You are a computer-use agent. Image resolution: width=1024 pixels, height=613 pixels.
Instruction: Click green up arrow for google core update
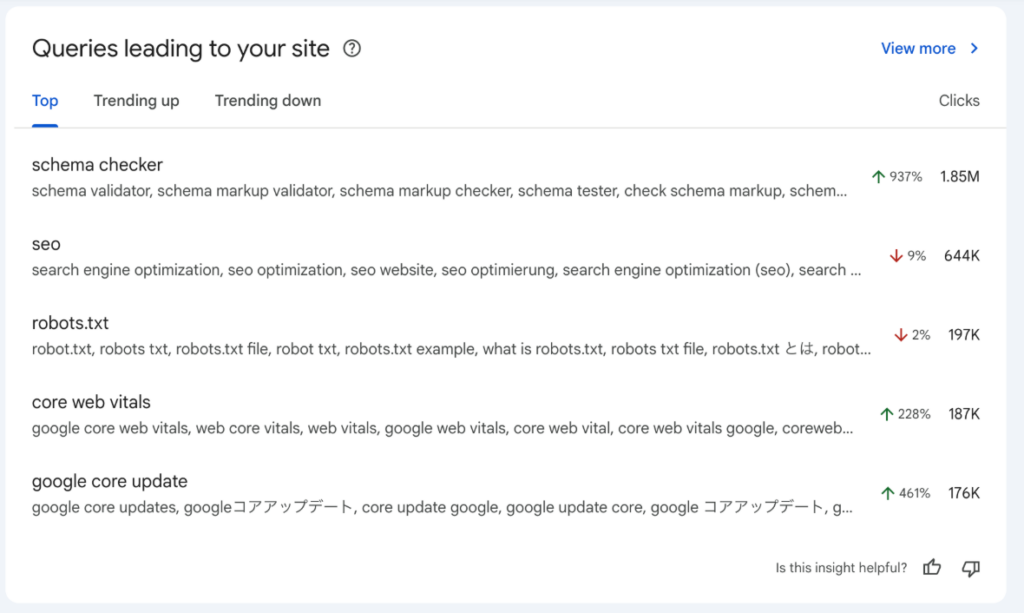coord(886,493)
